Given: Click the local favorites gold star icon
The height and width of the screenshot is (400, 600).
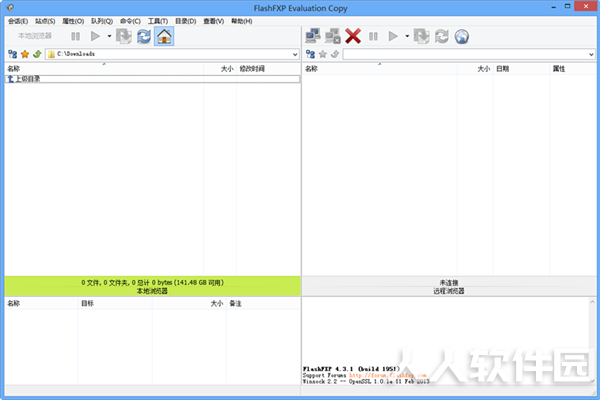Looking at the screenshot, I should tap(25, 54).
